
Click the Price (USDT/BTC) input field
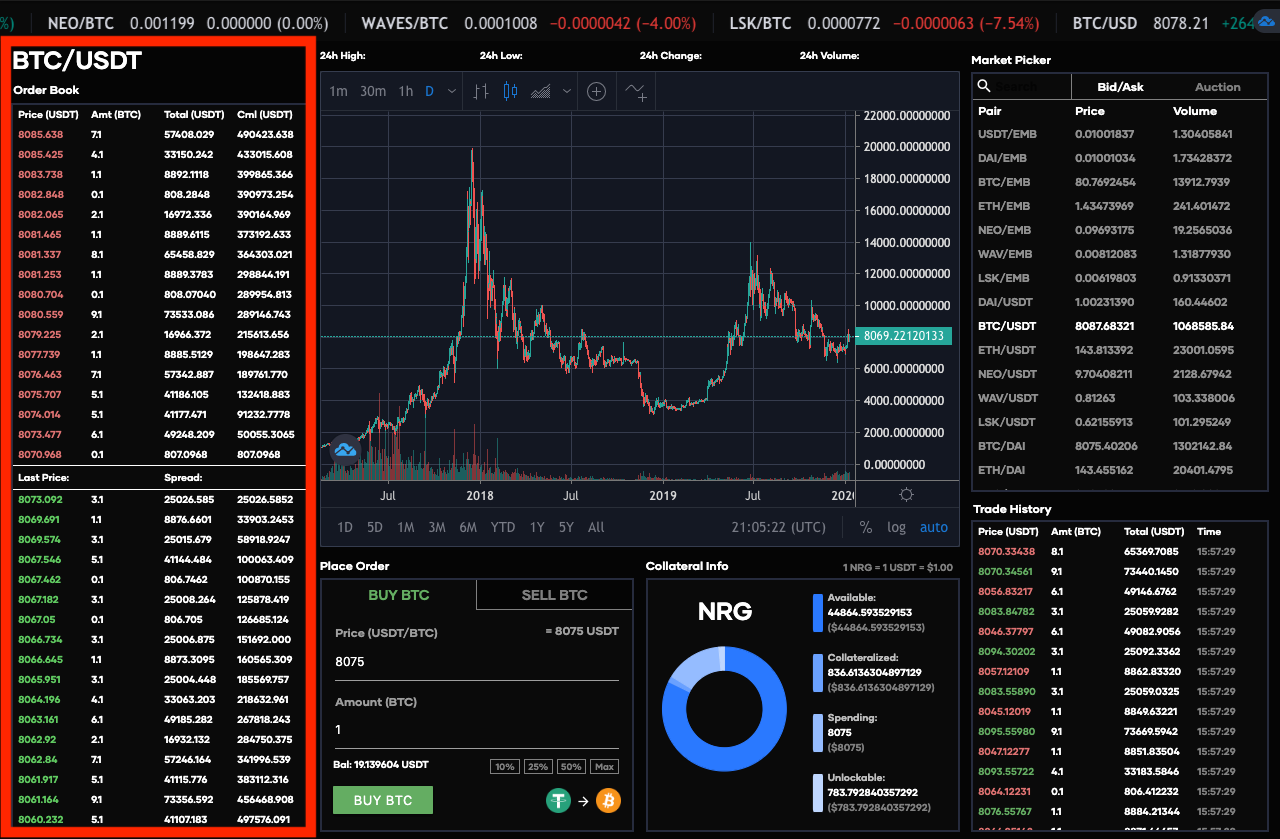click(477, 662)
